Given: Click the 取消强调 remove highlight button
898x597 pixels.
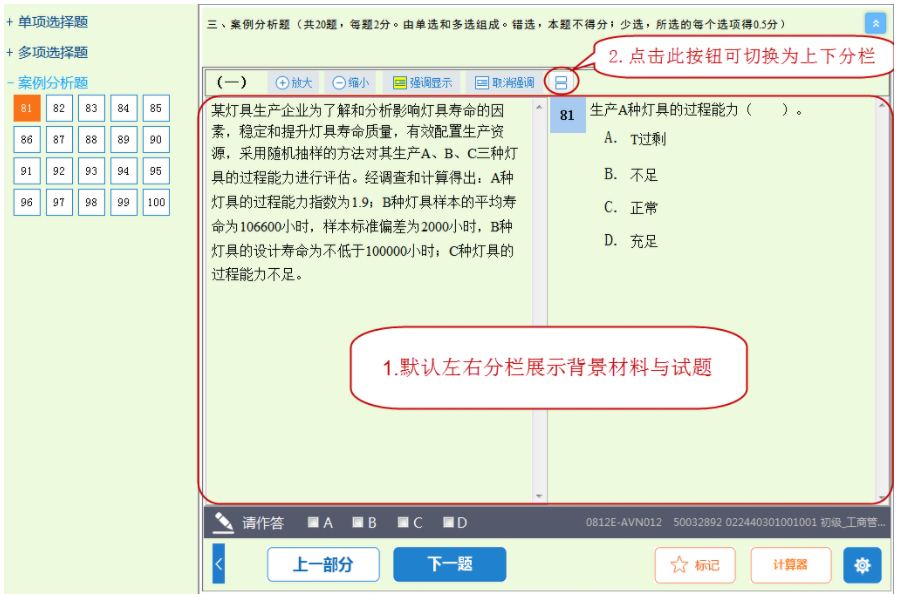Looking at the screenshot, I should tap(505, 83).
